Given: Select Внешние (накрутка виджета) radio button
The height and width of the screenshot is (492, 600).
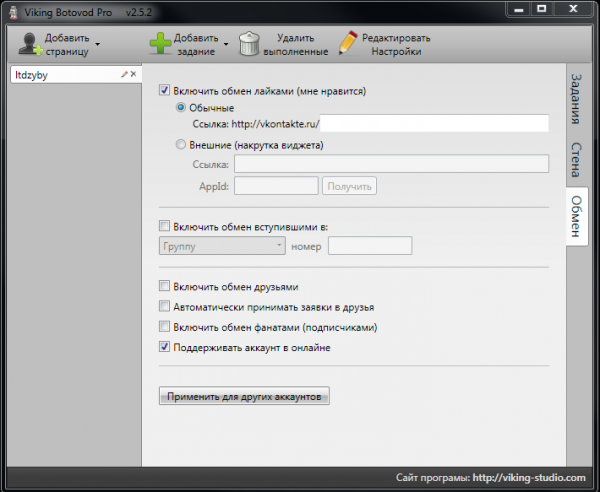Looking at the screenshot, I should coord(181,145).
